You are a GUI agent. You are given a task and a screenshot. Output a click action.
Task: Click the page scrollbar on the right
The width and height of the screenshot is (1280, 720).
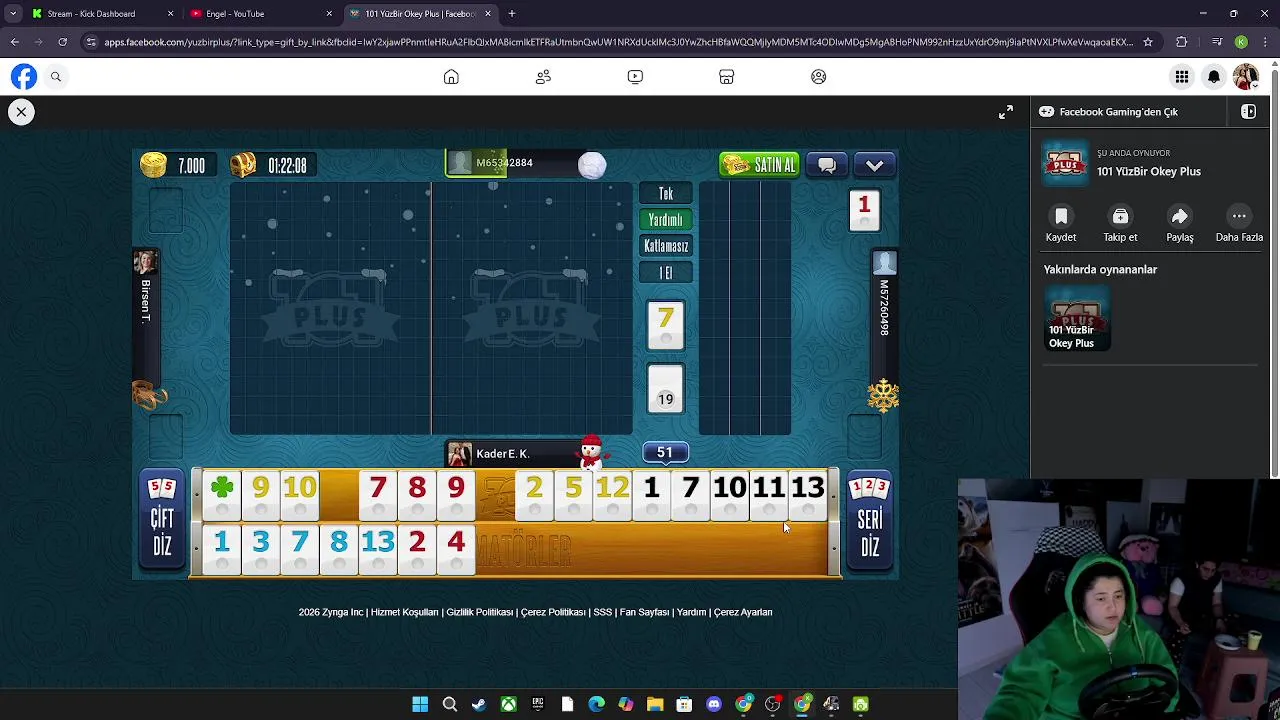click(1274, 270)
